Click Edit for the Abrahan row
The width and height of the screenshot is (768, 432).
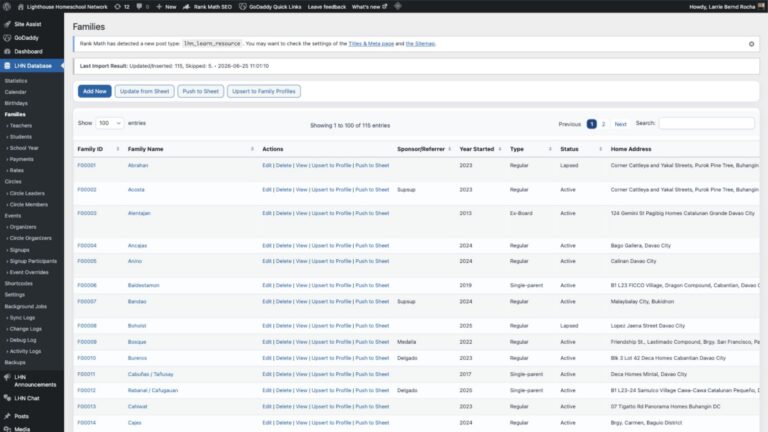(x=266, y=166)
